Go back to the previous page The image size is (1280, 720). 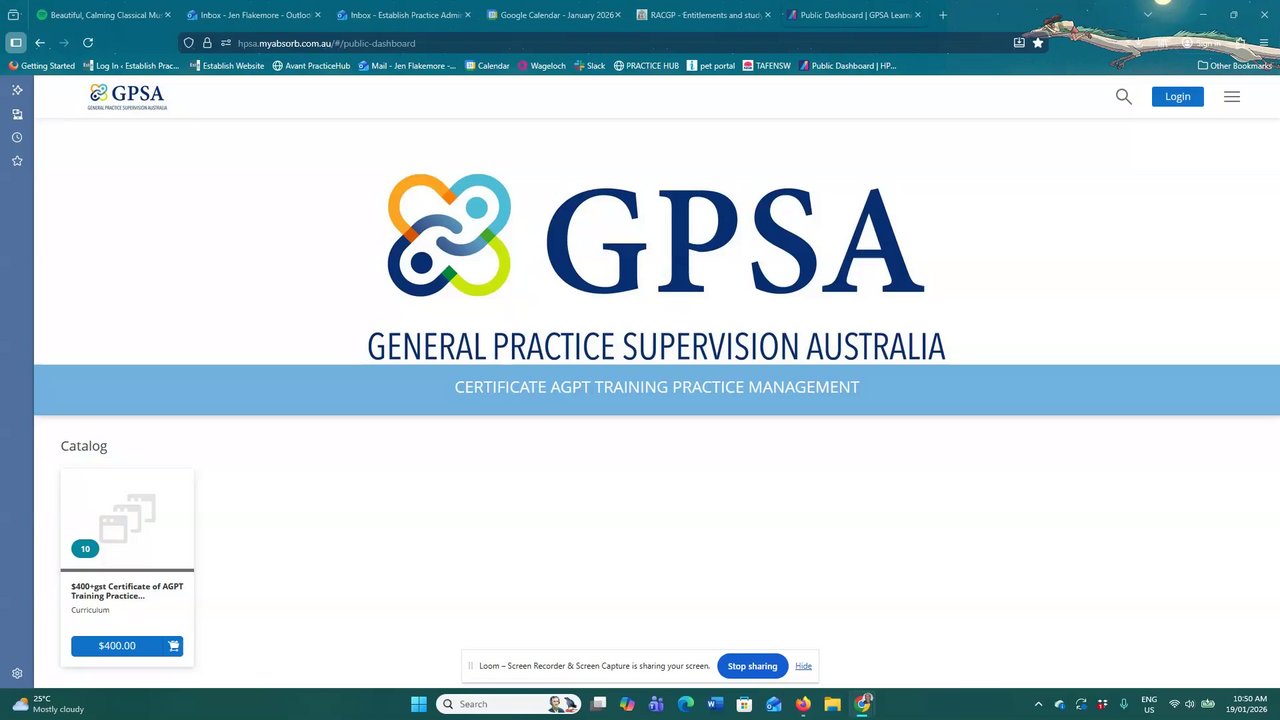(40, 43)
